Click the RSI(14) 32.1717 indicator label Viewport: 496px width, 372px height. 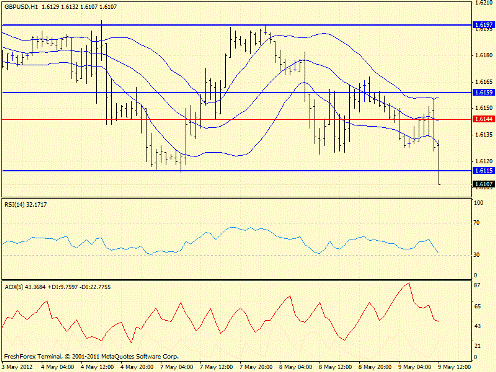coord(26,204)
